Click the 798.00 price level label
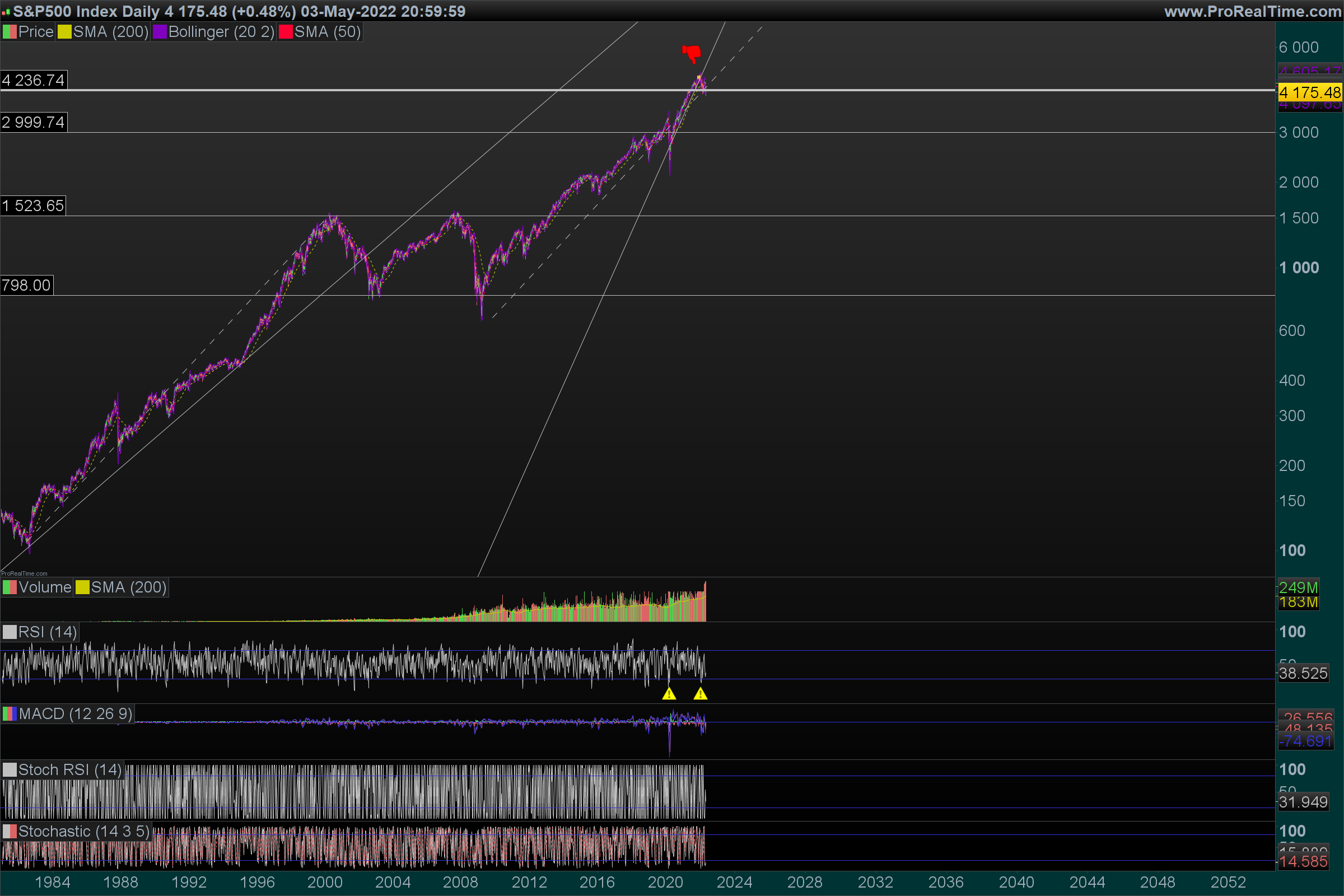The image size is (1344, 896). [26, 285]
